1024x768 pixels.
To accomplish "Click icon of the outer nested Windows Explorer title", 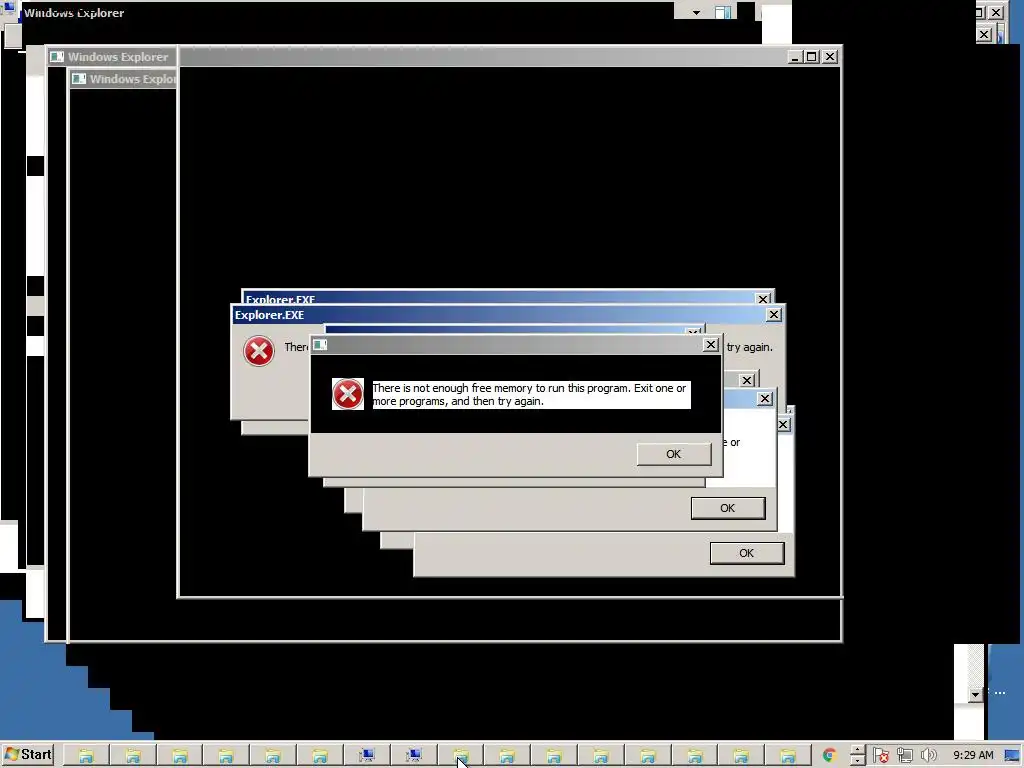I will 57,57.
